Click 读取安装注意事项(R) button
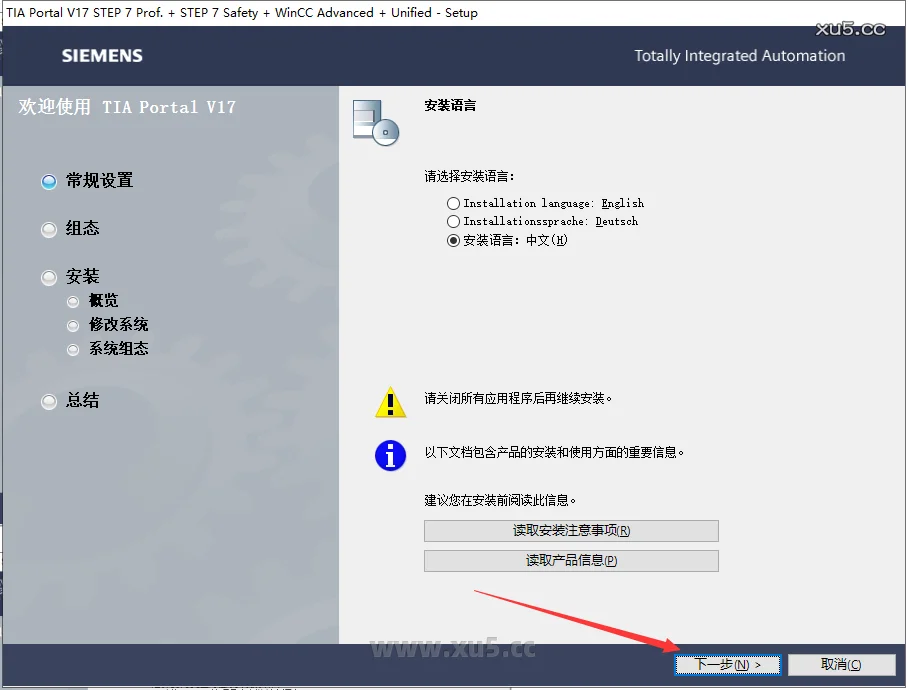The height and width of the screenshot is (690, 908). (570, 530)
